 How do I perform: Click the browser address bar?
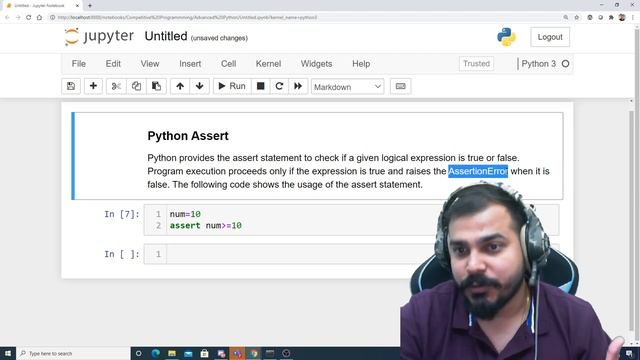pyautogui.click(x=304, y=18)
